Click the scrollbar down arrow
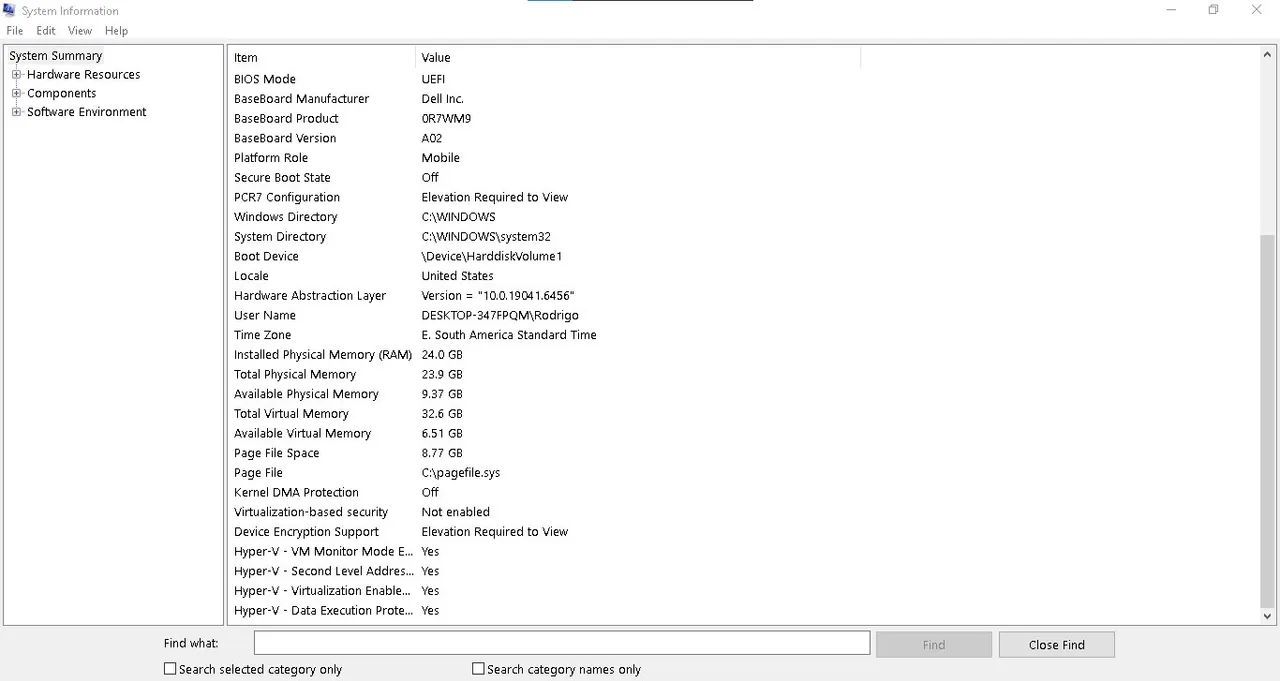Screen dimensions: 1280x681 coord(1267,617)
